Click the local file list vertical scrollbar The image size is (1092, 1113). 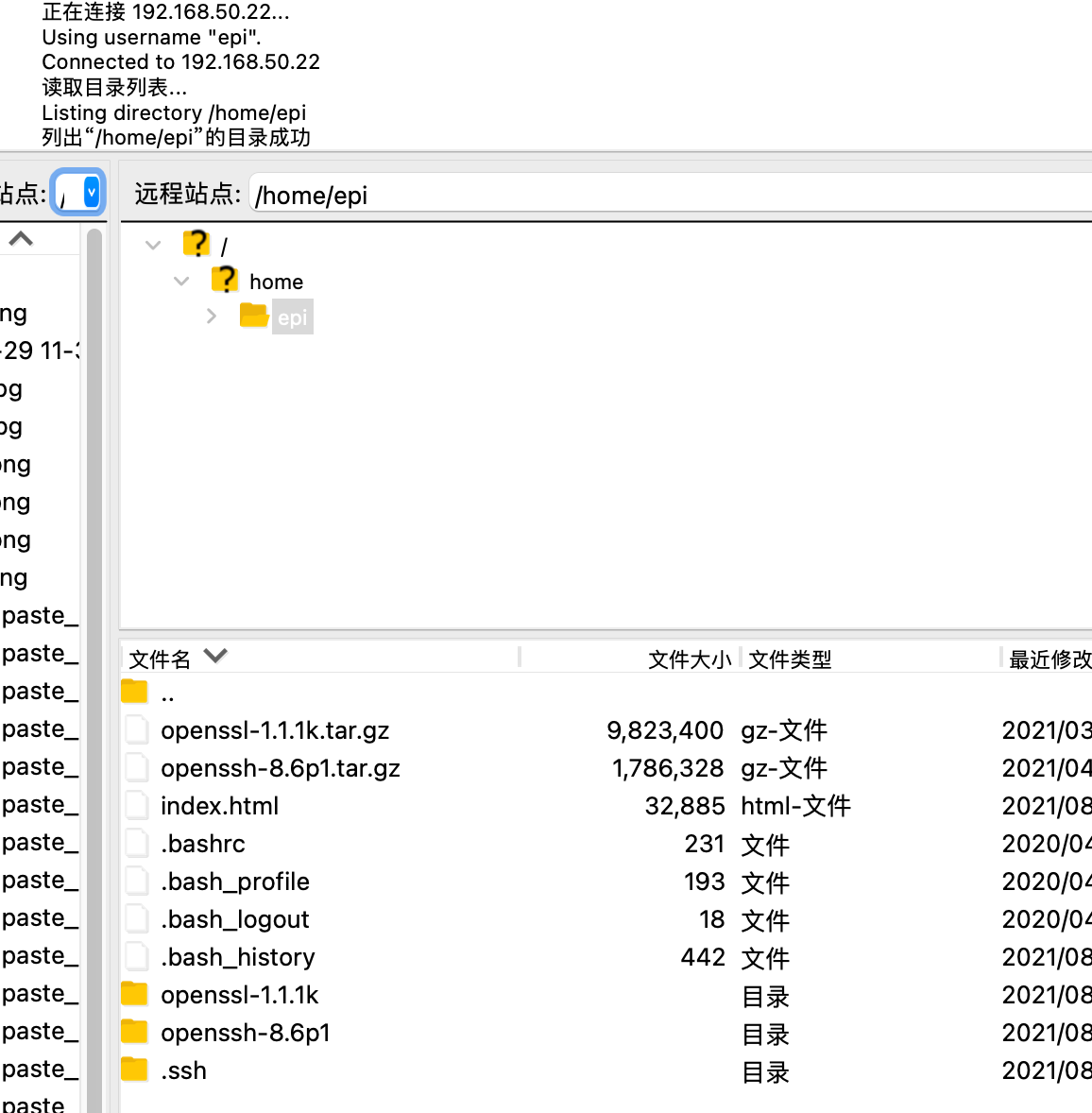pyautogui.click(x=94, y=661)
